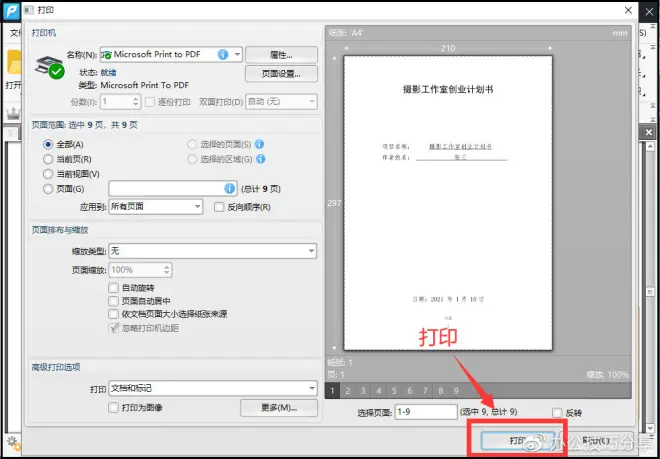660x459 pixels.
Task: Click the 忽略打印机边距 checkbox
Action: [x=113, y=328]
